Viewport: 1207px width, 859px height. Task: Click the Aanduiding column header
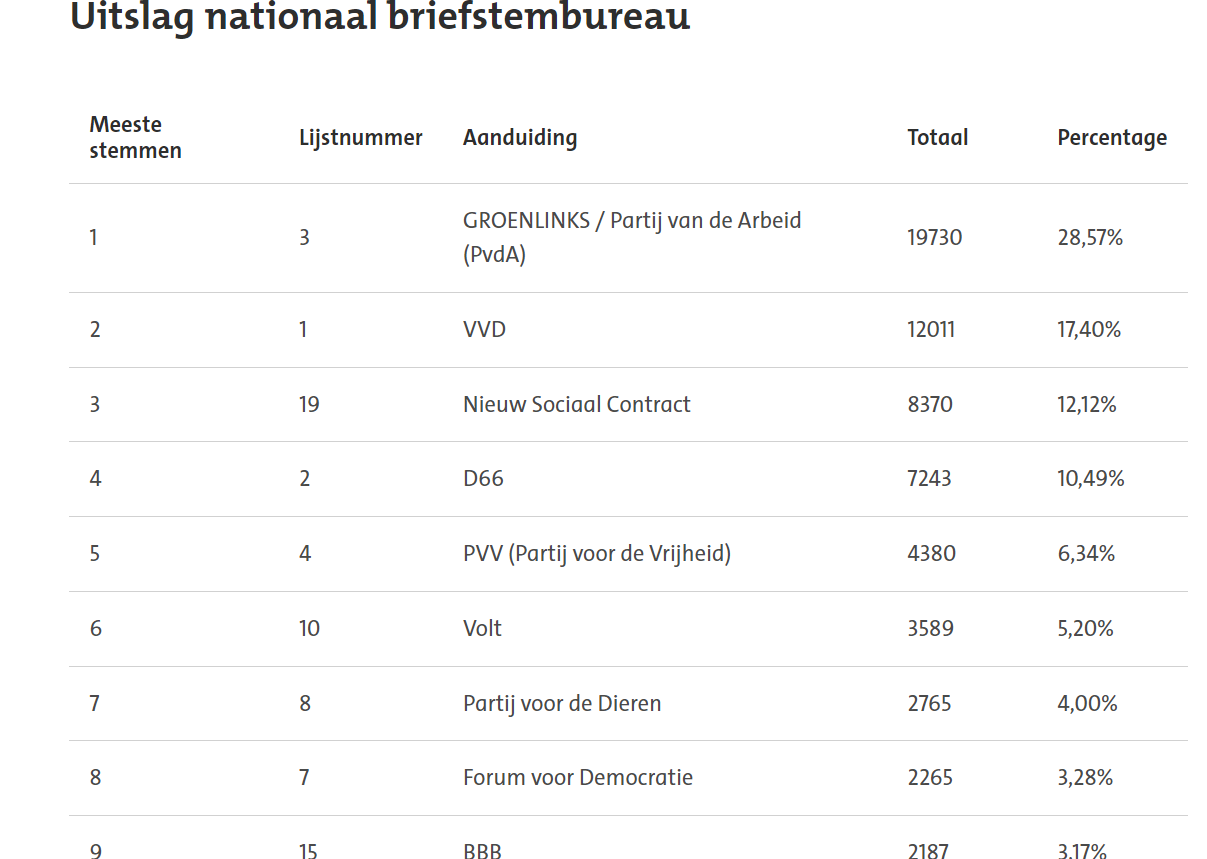[520, 138]
